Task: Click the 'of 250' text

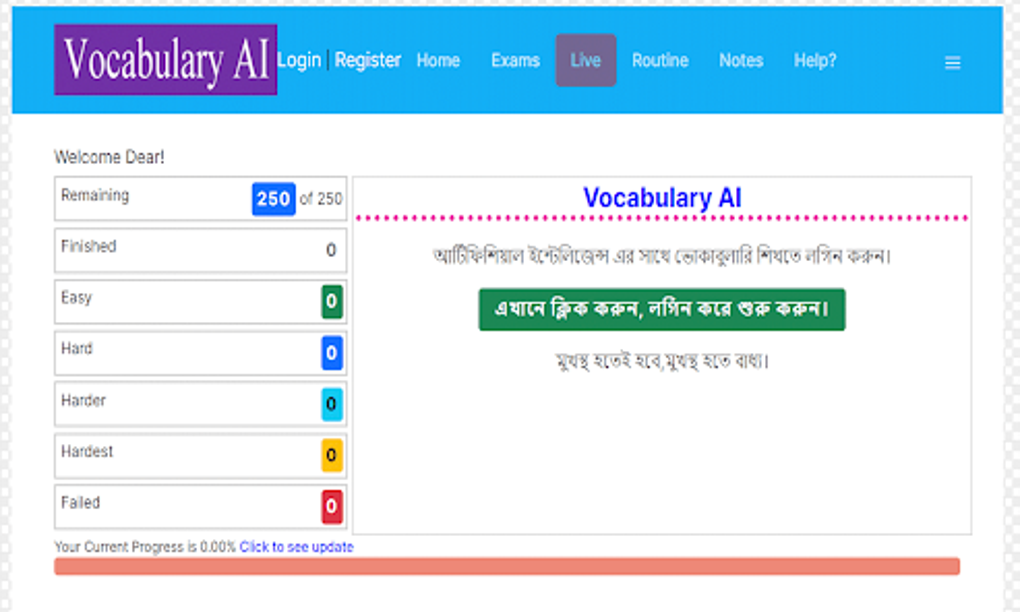Action: [321, 199]
